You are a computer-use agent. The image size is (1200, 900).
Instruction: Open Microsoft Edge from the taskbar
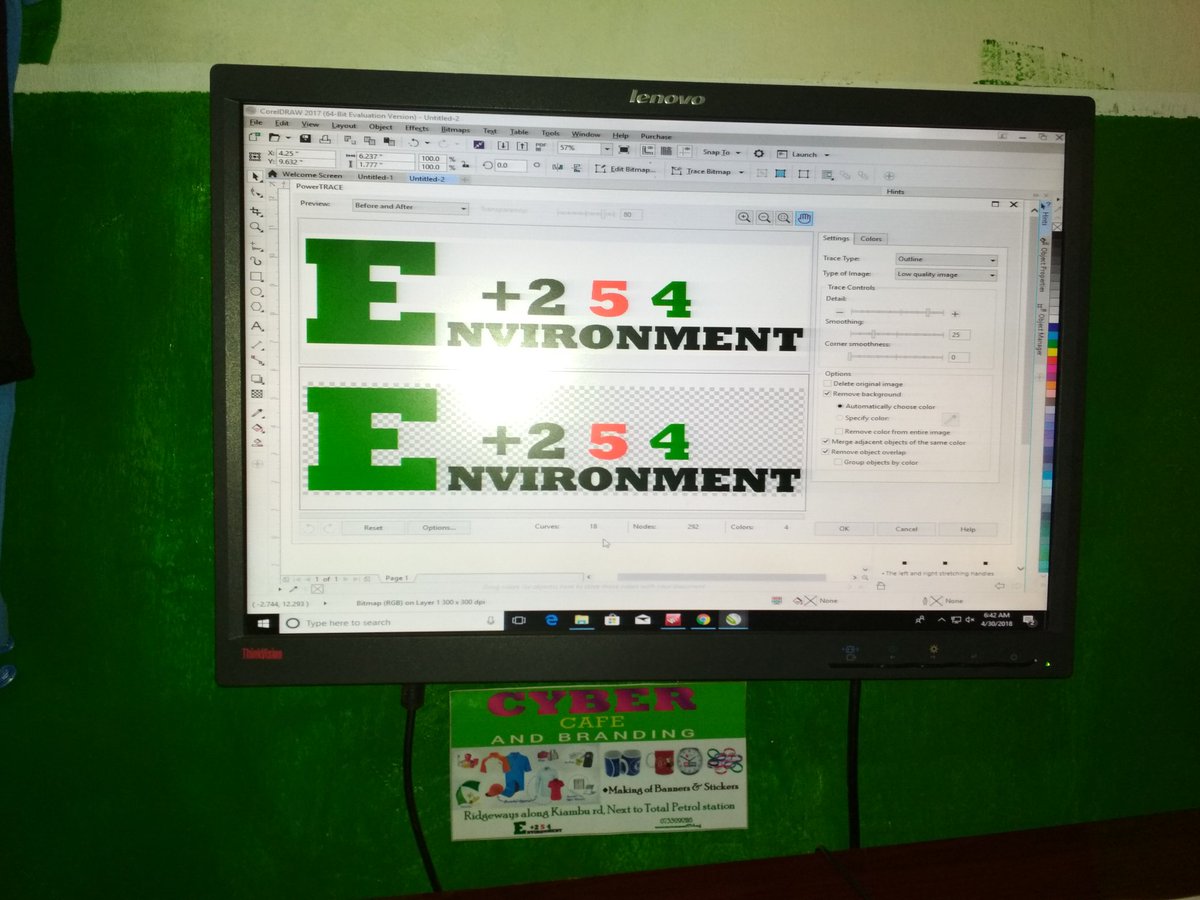click(x=550, y=620)
